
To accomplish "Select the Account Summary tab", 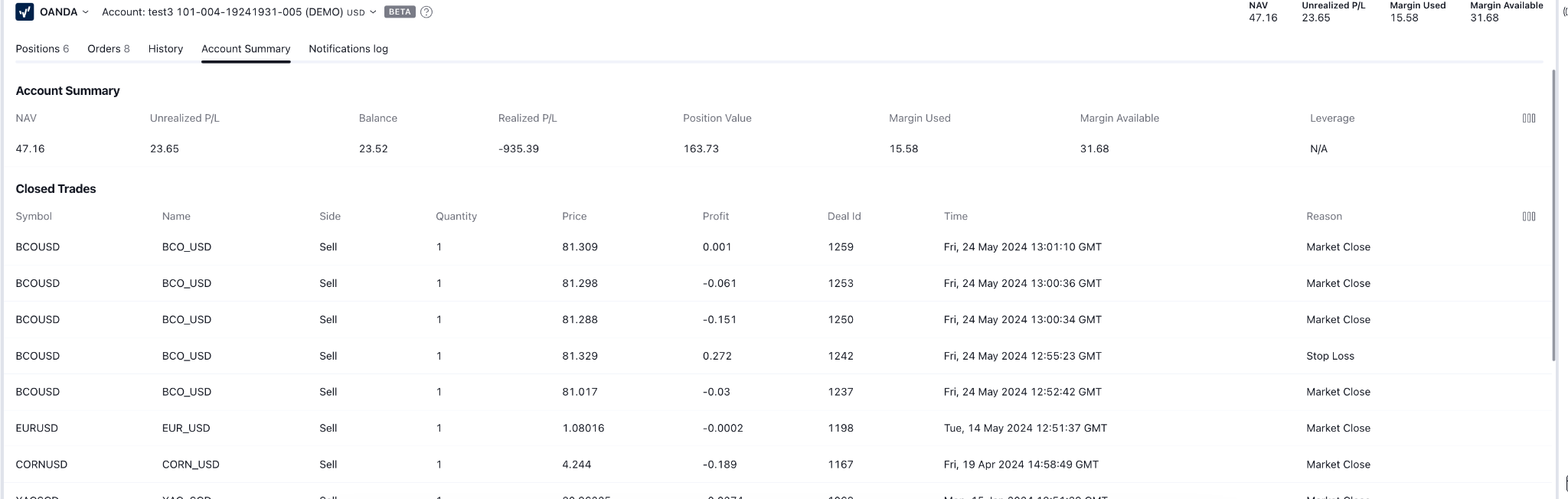I will tap(246, 49).
